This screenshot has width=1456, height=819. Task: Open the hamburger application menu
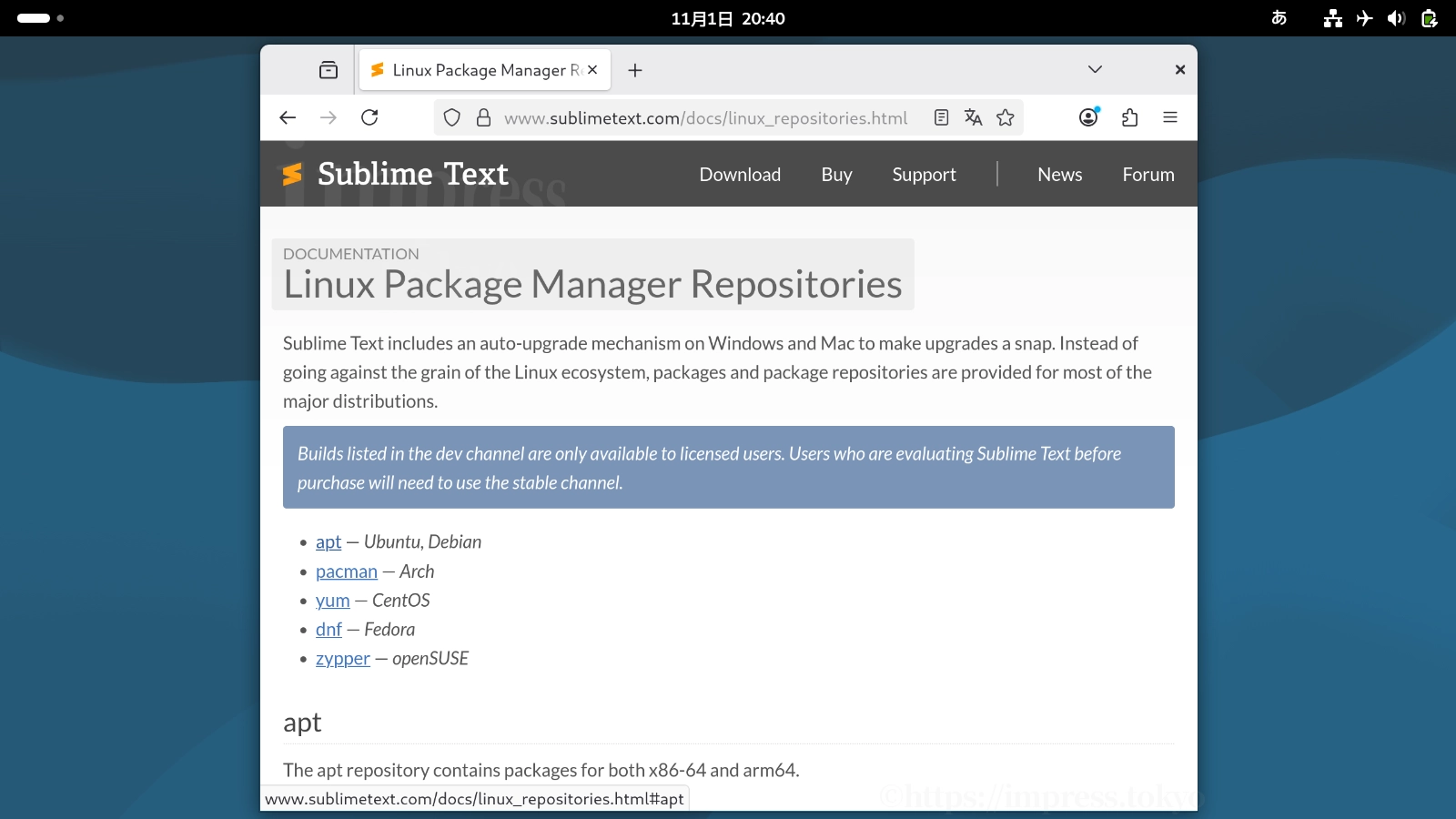click(x=1170, y=117)
